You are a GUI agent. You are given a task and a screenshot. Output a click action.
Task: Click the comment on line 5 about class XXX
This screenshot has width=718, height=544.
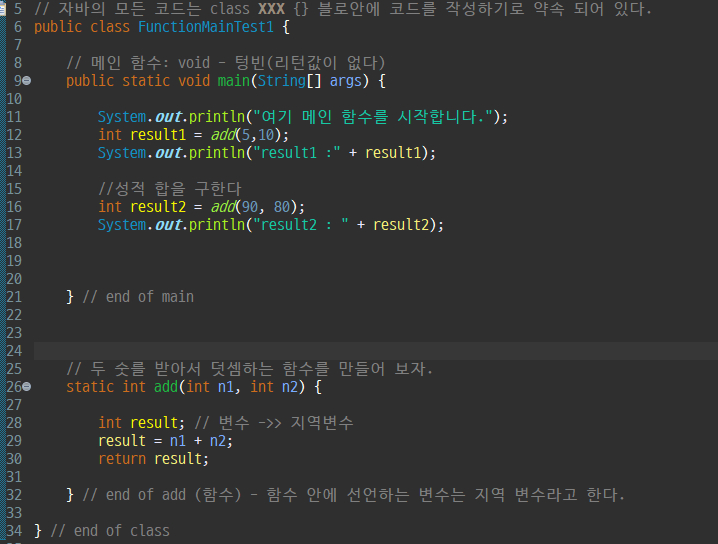(x=343, y=9)
